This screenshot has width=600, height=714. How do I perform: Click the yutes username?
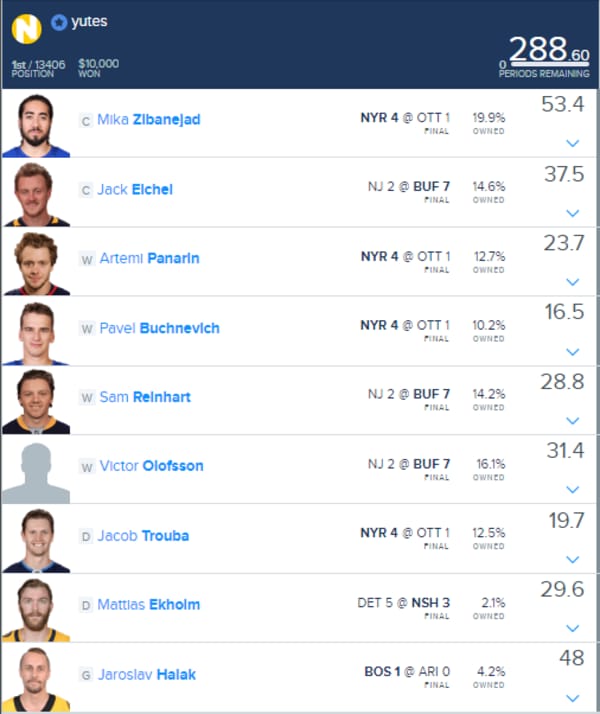pyautogui.click(x=89, y=21)
